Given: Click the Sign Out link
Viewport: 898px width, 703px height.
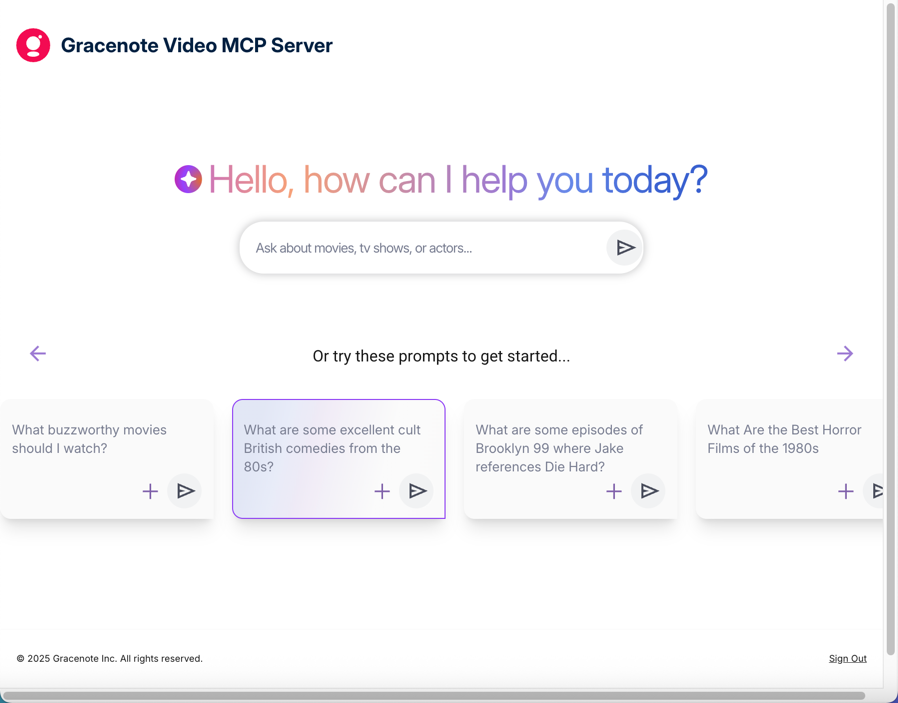Looking at the screenshot, I should pos(847,659).
